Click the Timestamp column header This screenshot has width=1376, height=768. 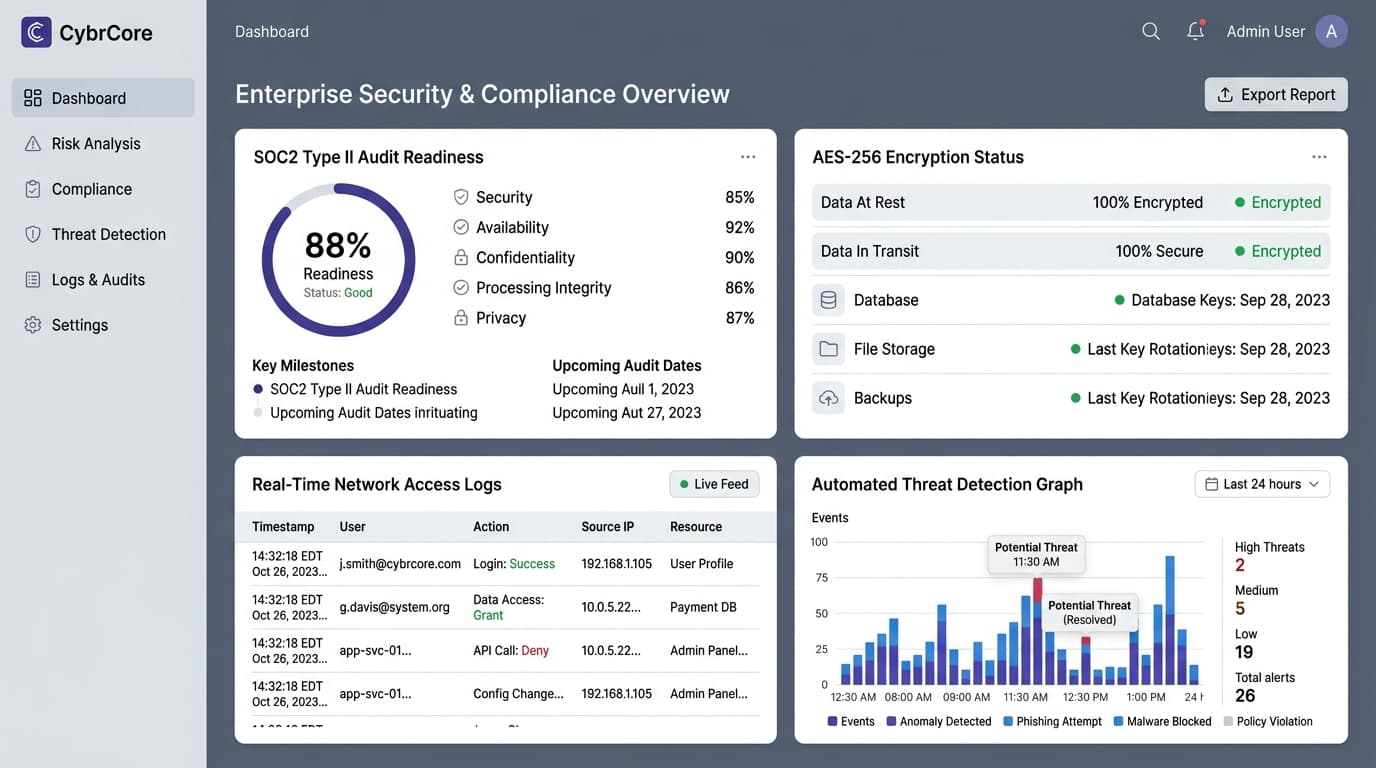pos(283,527)
